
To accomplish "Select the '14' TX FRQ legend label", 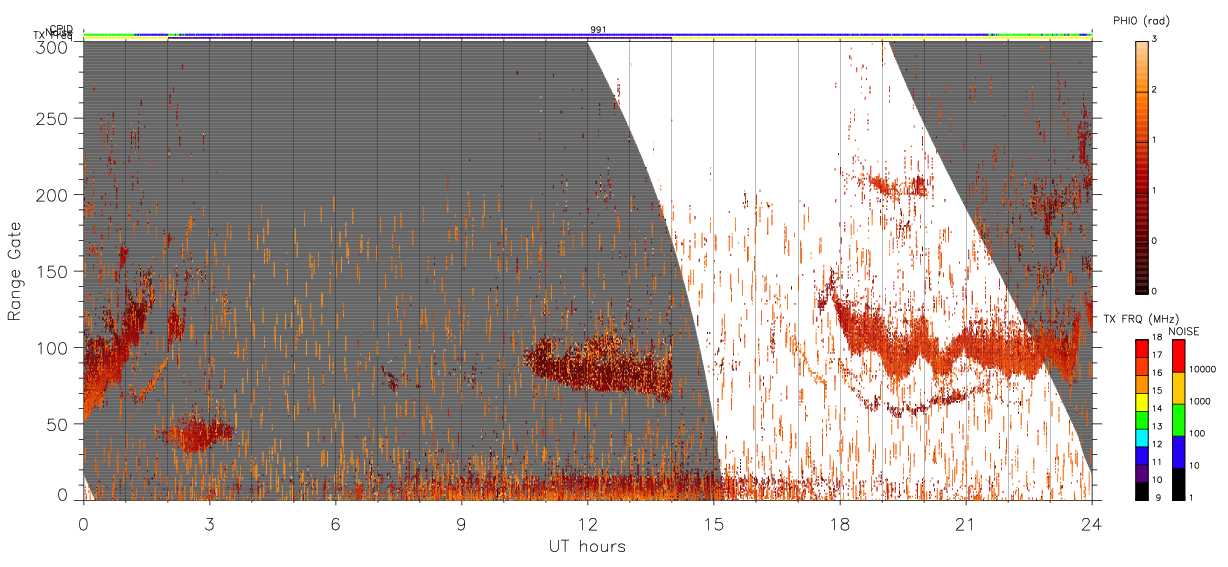I will (x=1157, y=408).
